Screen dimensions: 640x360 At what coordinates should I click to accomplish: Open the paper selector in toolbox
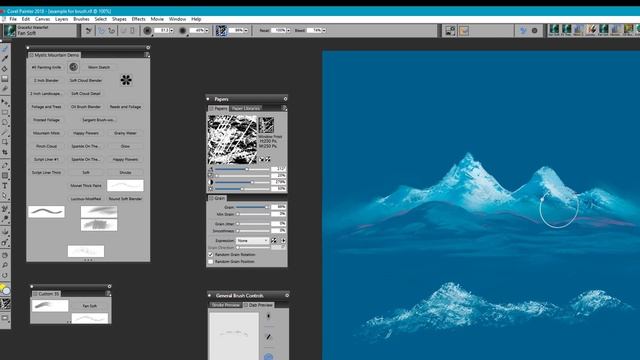click(x=5, y=303)
